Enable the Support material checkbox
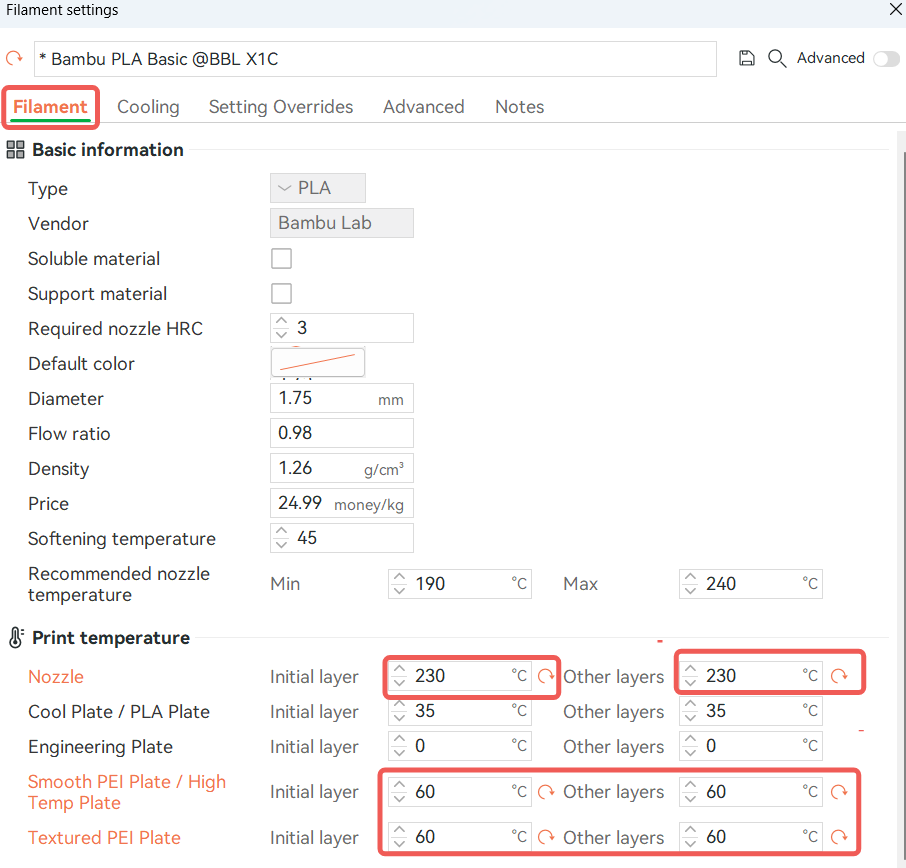Image resolution: width=906 pixels, height=868 pixels. tap(281, 294)
